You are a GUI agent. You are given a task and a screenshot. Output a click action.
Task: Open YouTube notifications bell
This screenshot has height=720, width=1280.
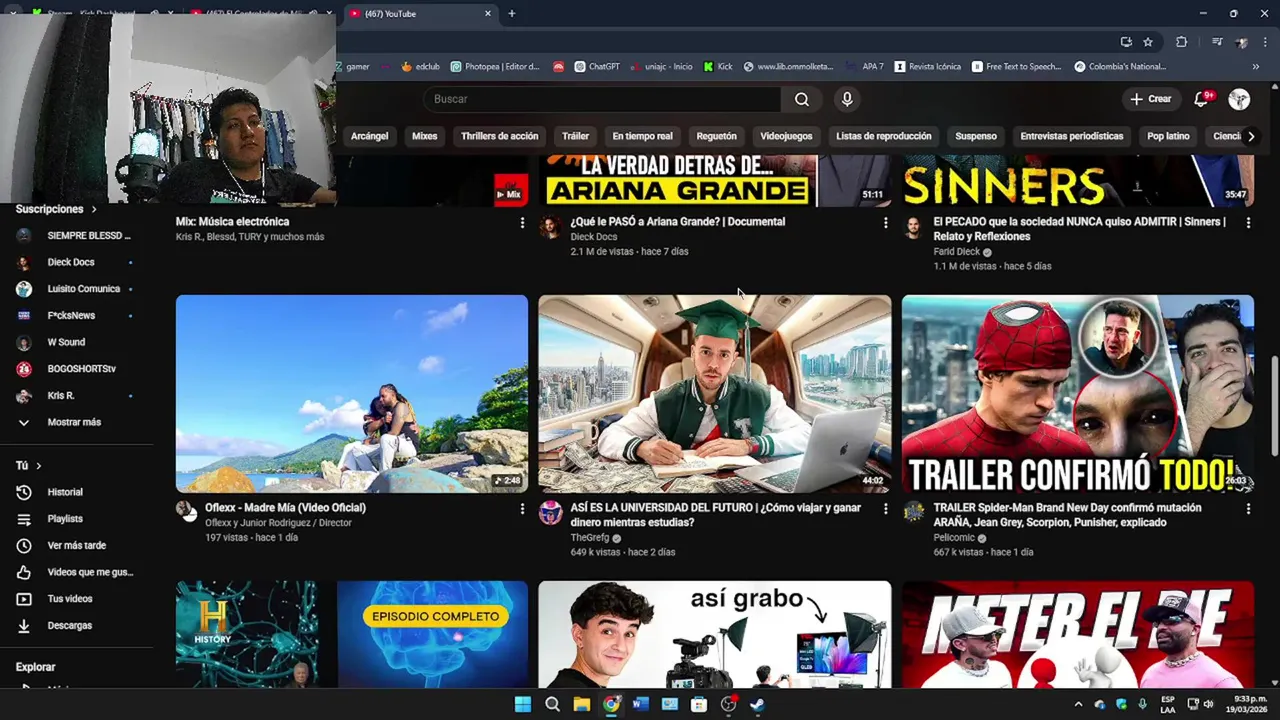tap(1202, 99)
